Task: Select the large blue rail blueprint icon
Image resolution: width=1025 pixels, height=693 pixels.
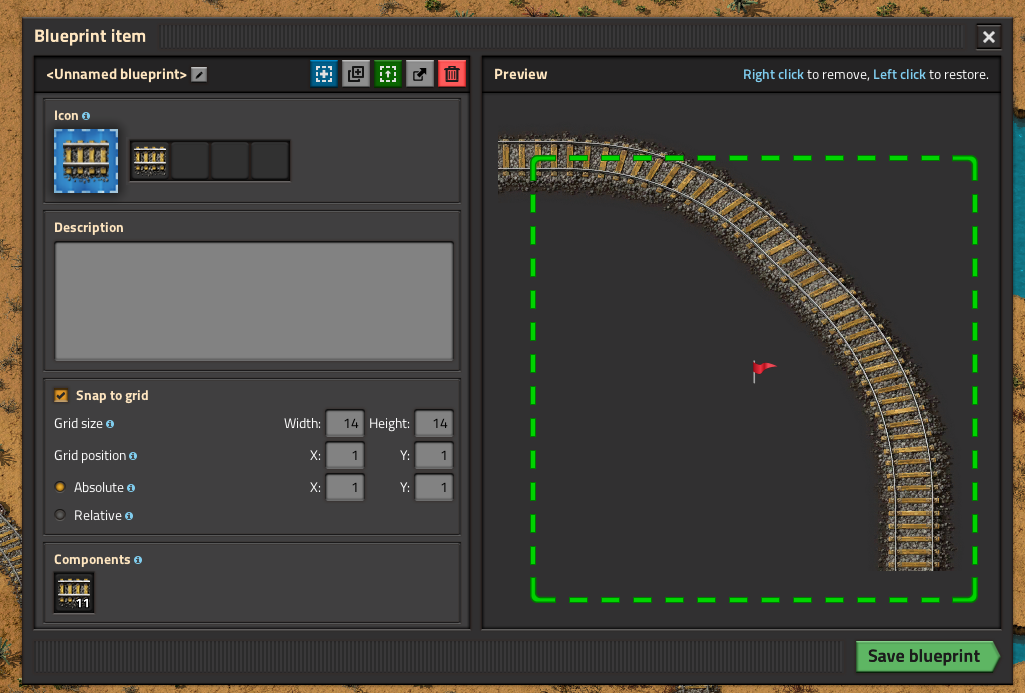Action: point(86,161)
